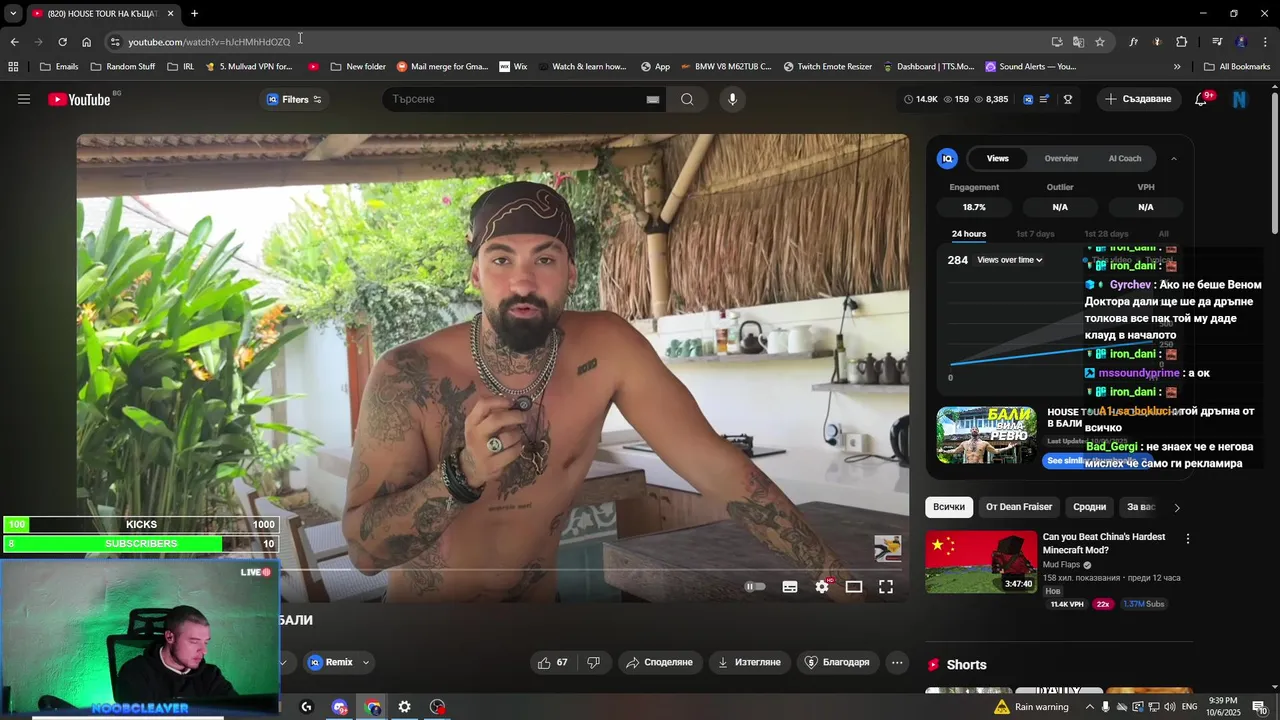Focus the YouTube search field
1280x720 pixels.
click(x=515, y=99)
